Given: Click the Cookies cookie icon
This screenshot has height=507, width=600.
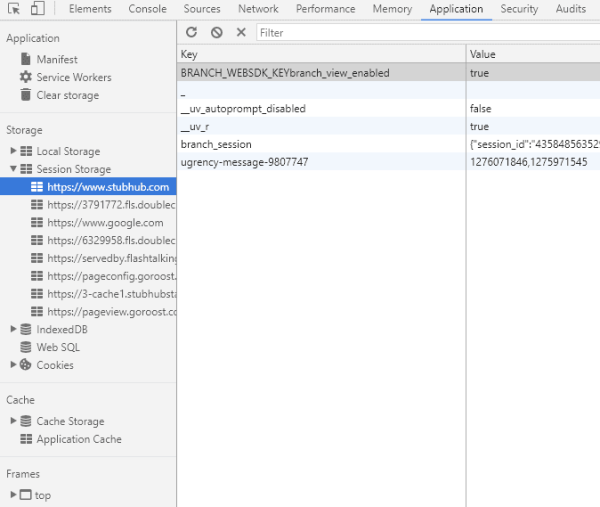Looking at the screenshot, I should click(26, 365).
